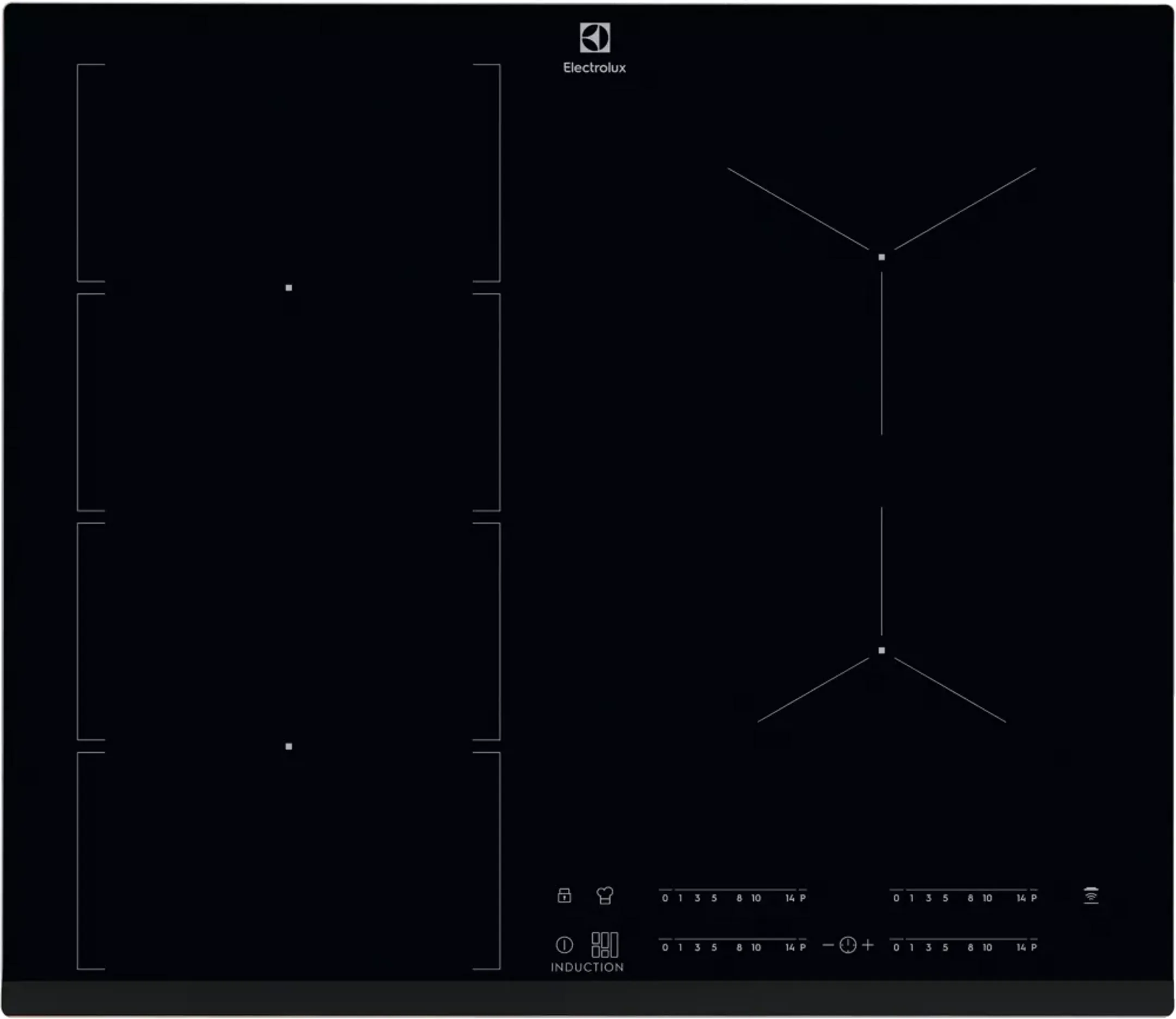The image size is (1176, 1019).
Task: Set top-left slider to level 5
Action: (714, 898)
